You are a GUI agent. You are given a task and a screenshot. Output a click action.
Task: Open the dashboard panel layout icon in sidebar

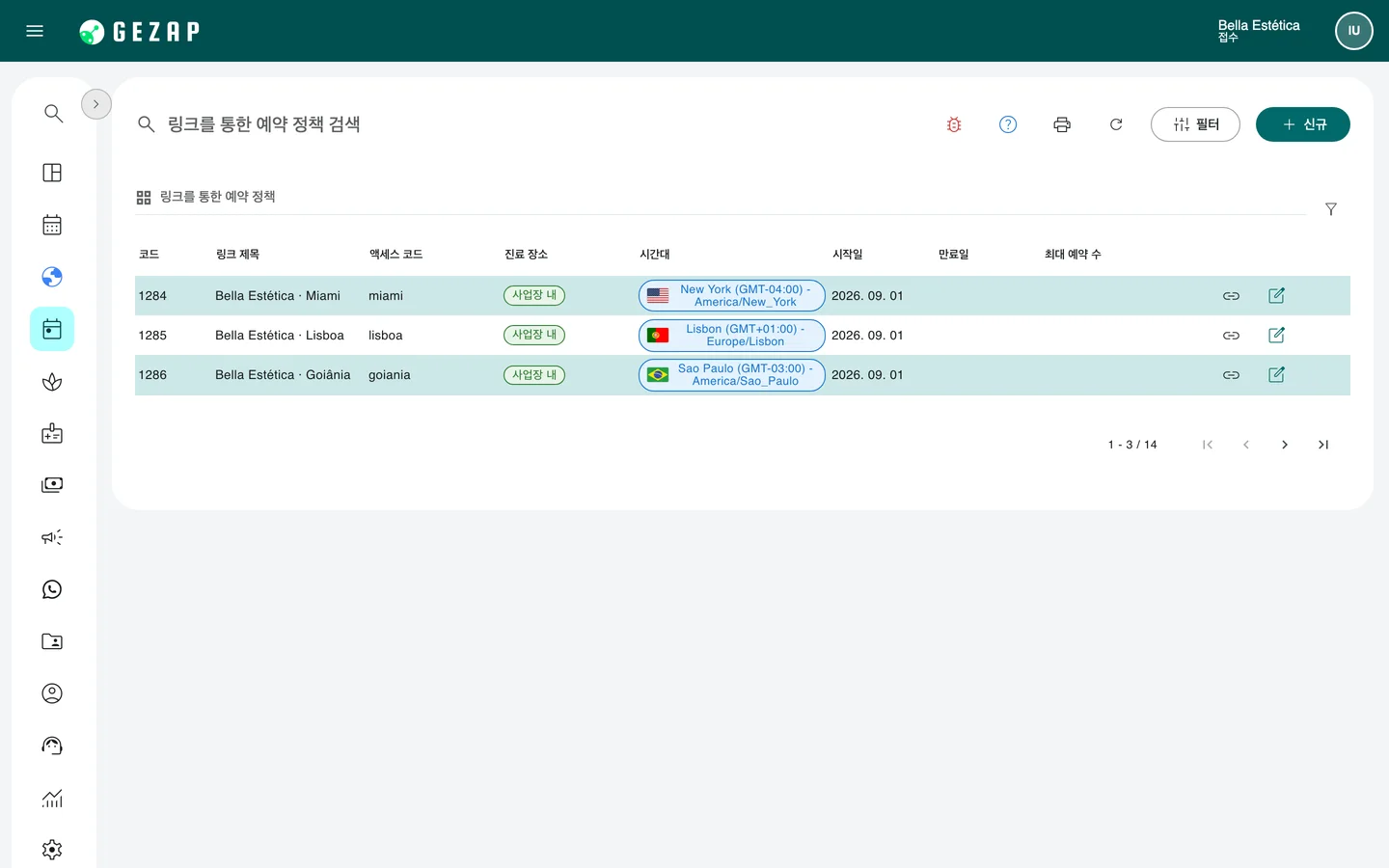(x=52, y=173)
